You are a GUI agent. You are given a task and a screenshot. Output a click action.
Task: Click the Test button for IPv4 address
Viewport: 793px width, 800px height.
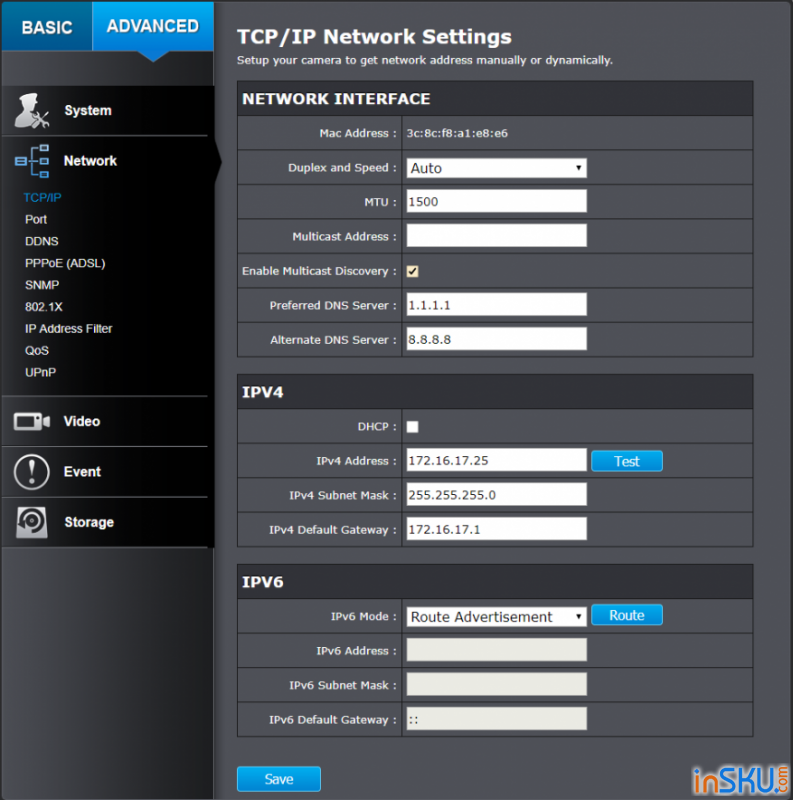627,461
